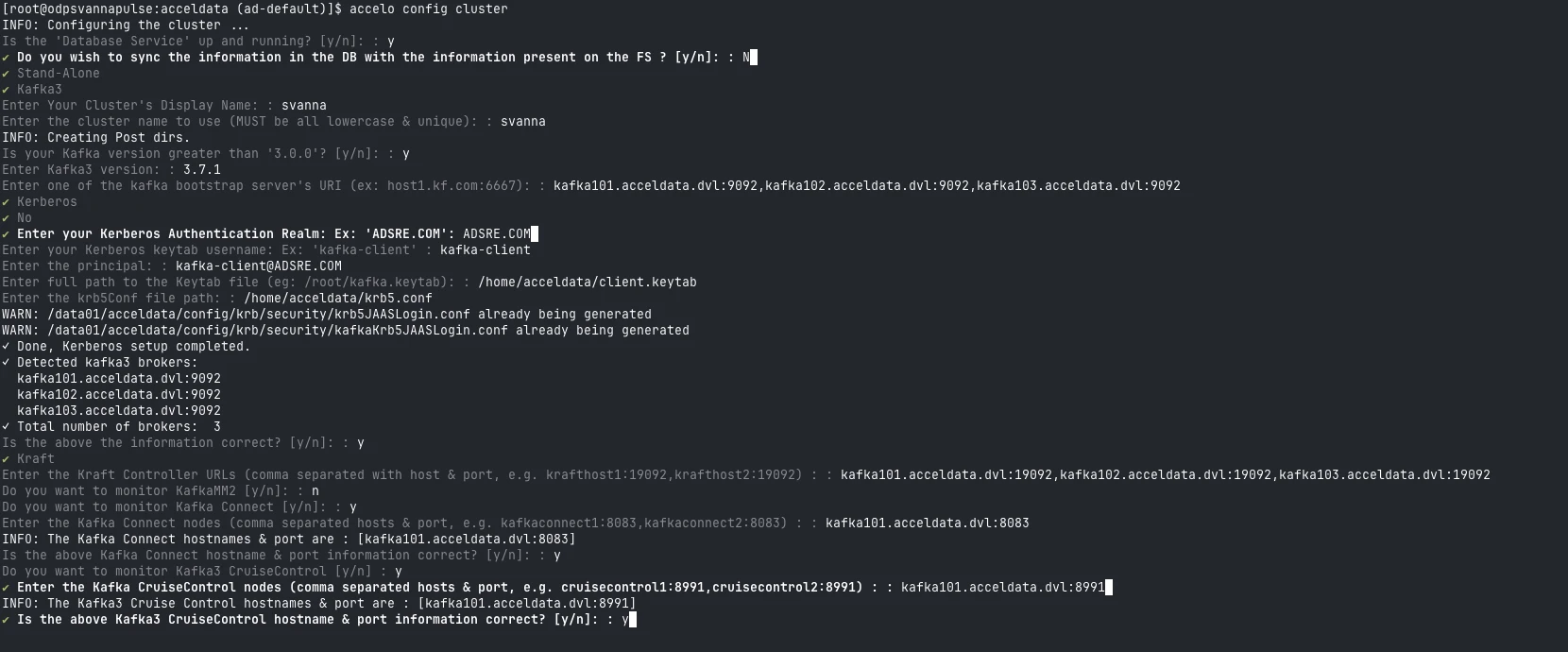This screenshot has width=1568, height=652.
Task: Click the cursor after the CruiseControl confirmation 'y'
Action: [633, 620]
